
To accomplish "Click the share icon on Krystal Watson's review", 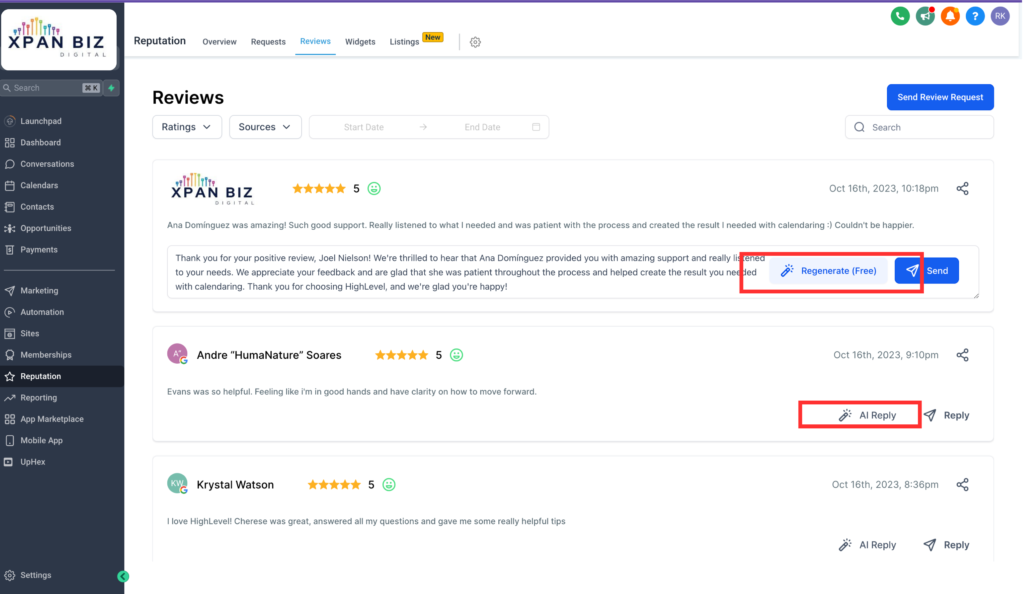I will [962, 484].
